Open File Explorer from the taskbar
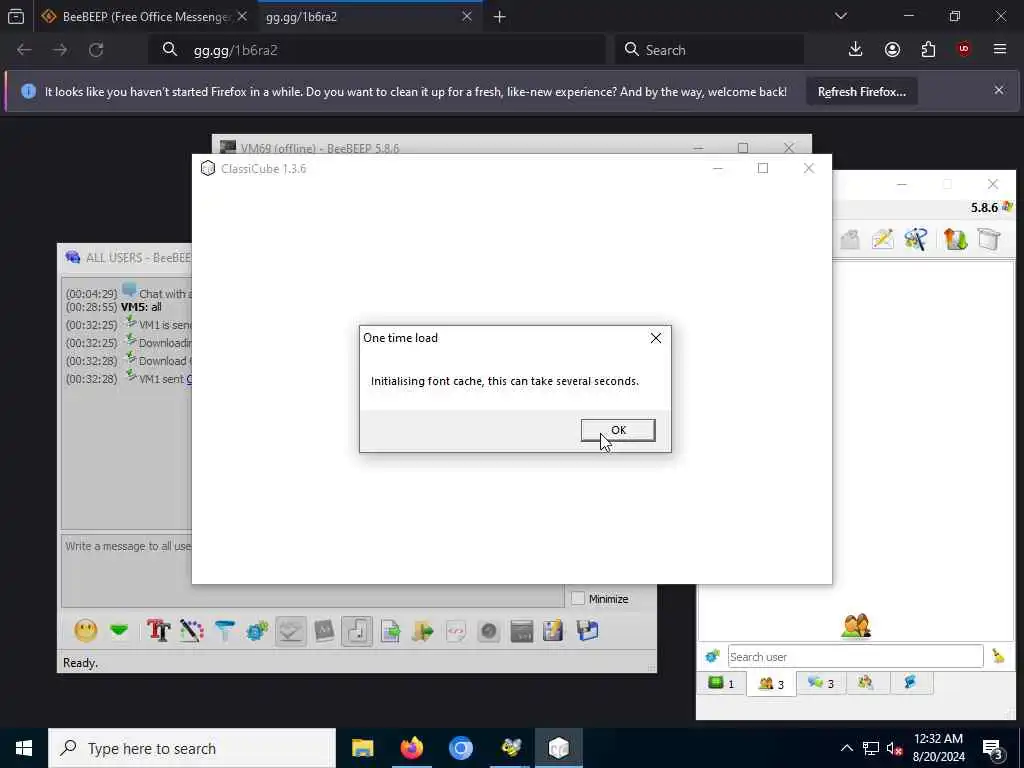This screenshot has width=1024, height=768. (x=362, y=748)
